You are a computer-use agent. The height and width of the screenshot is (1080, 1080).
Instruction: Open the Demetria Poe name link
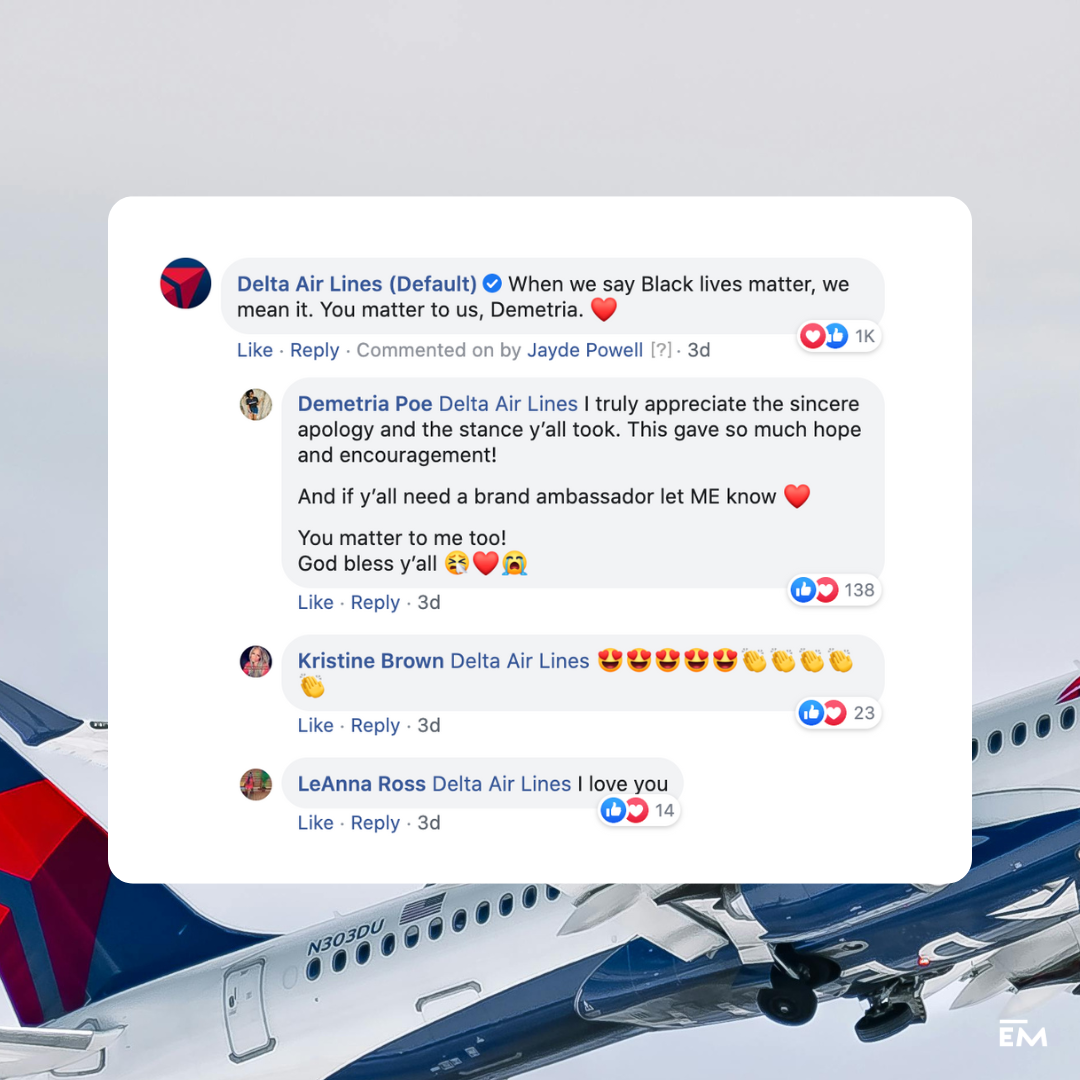tap(365, 404)
